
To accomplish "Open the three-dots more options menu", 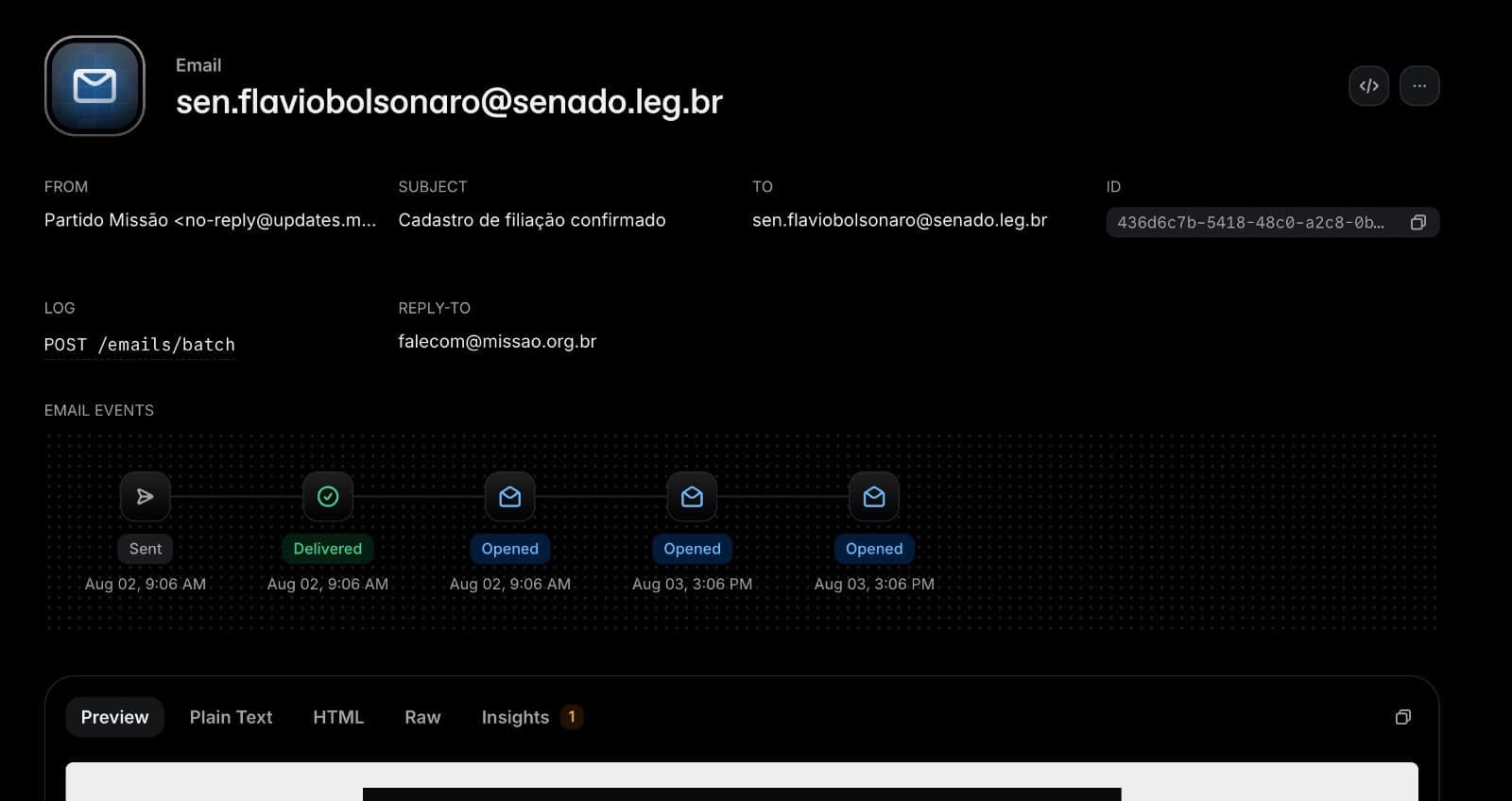I will tap(1419, 86).
